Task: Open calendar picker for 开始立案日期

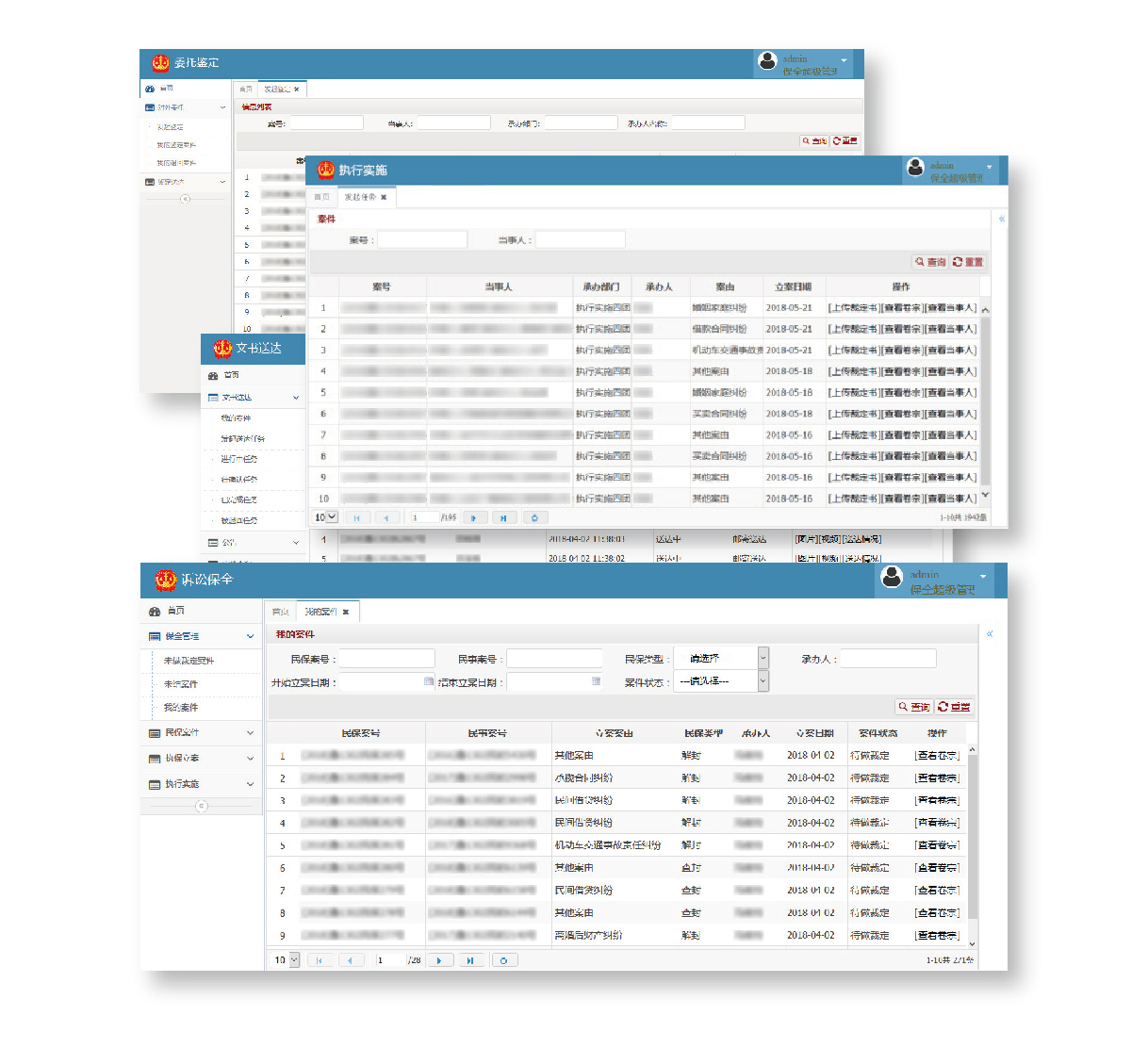Action: click(429, 681)
